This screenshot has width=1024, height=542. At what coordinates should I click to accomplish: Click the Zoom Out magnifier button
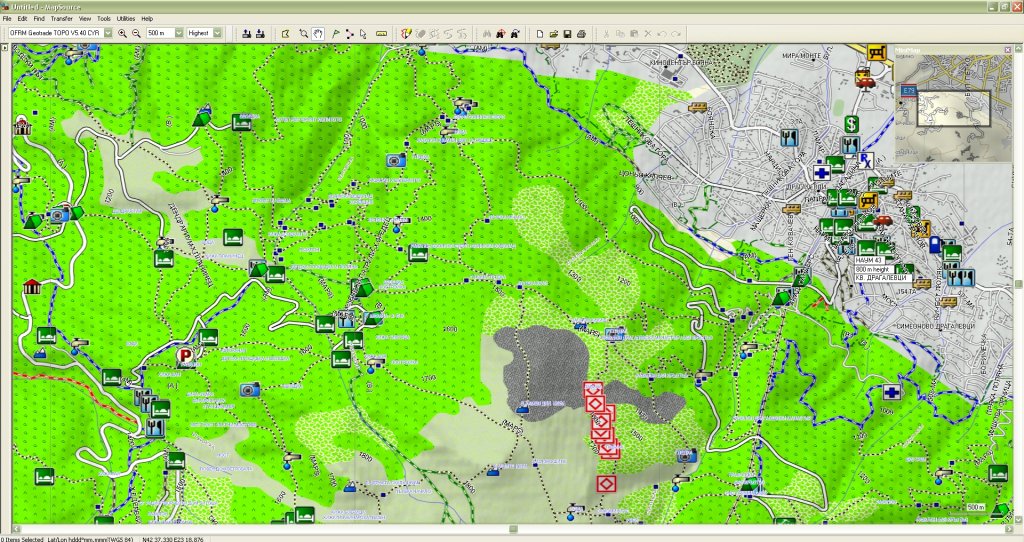135,33
